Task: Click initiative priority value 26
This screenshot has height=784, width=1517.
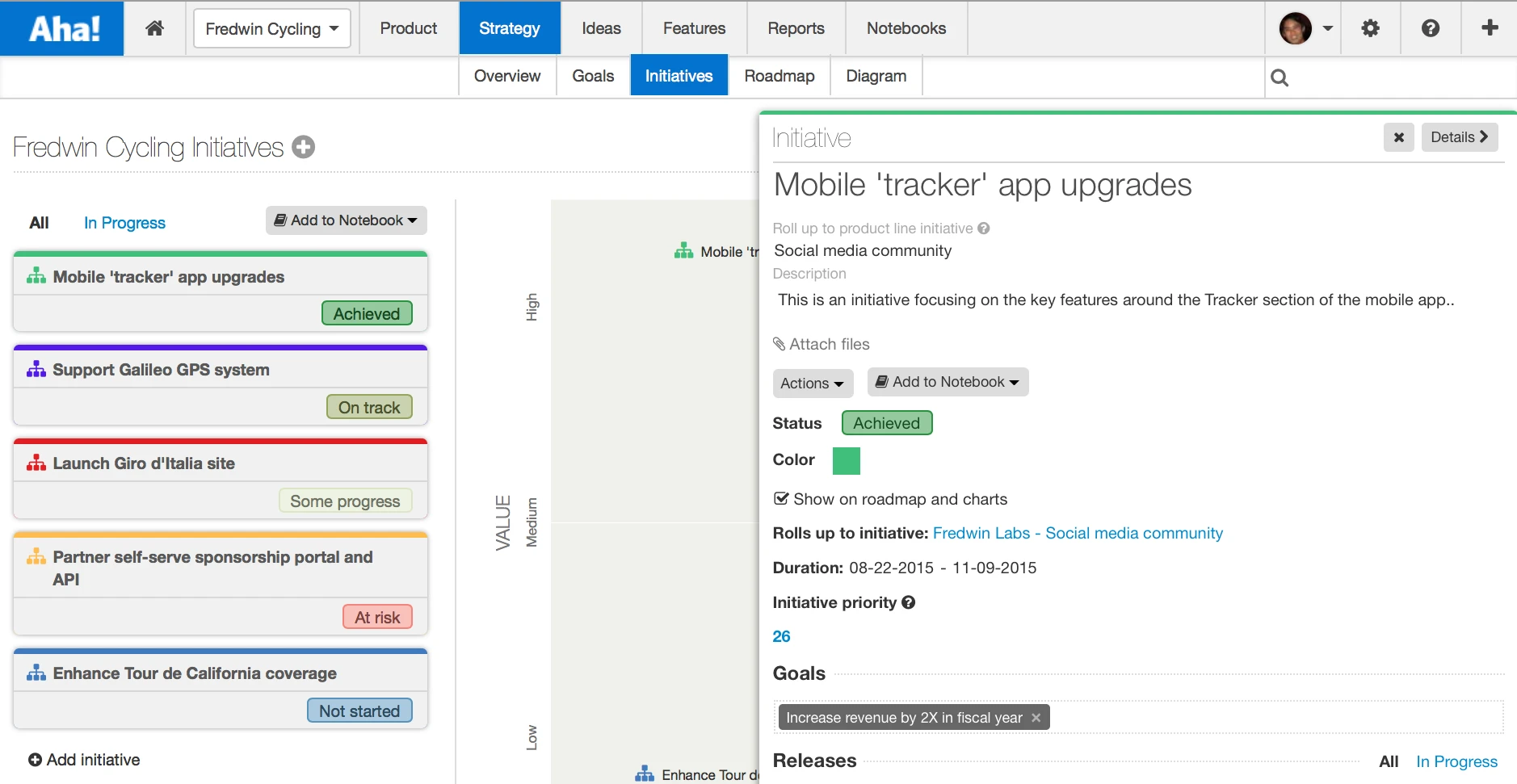Action: pyautogui.click(x=781, y=636)
